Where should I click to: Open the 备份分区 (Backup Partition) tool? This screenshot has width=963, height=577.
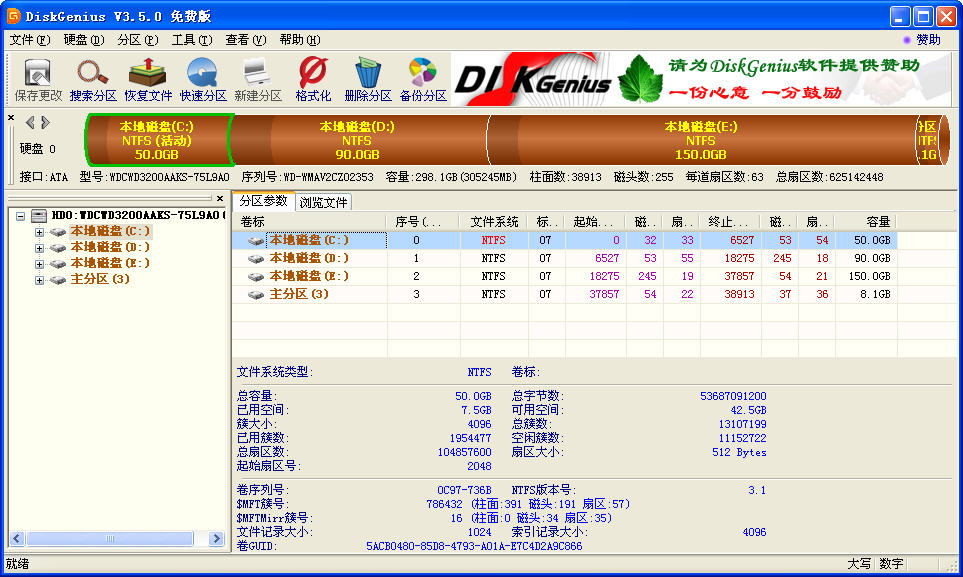[x=421, y=80]
